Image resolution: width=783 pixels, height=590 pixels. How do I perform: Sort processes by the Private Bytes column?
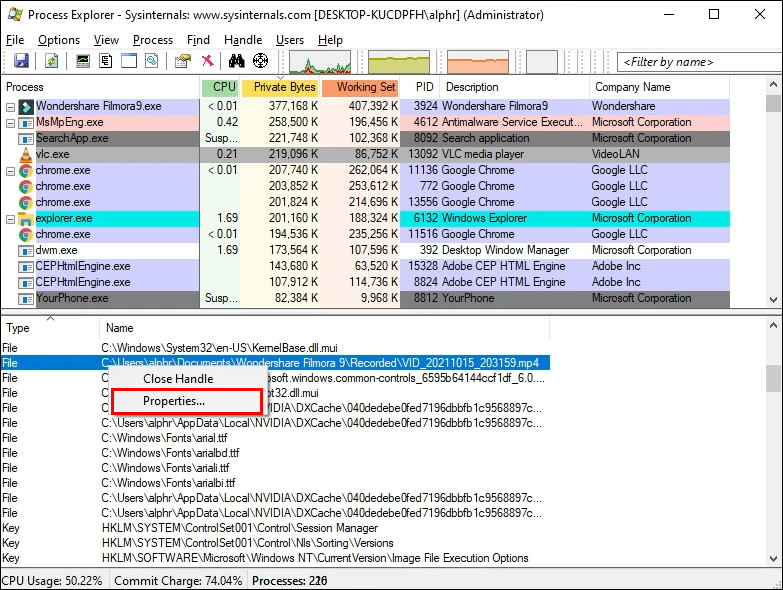[x=284, y=87]
